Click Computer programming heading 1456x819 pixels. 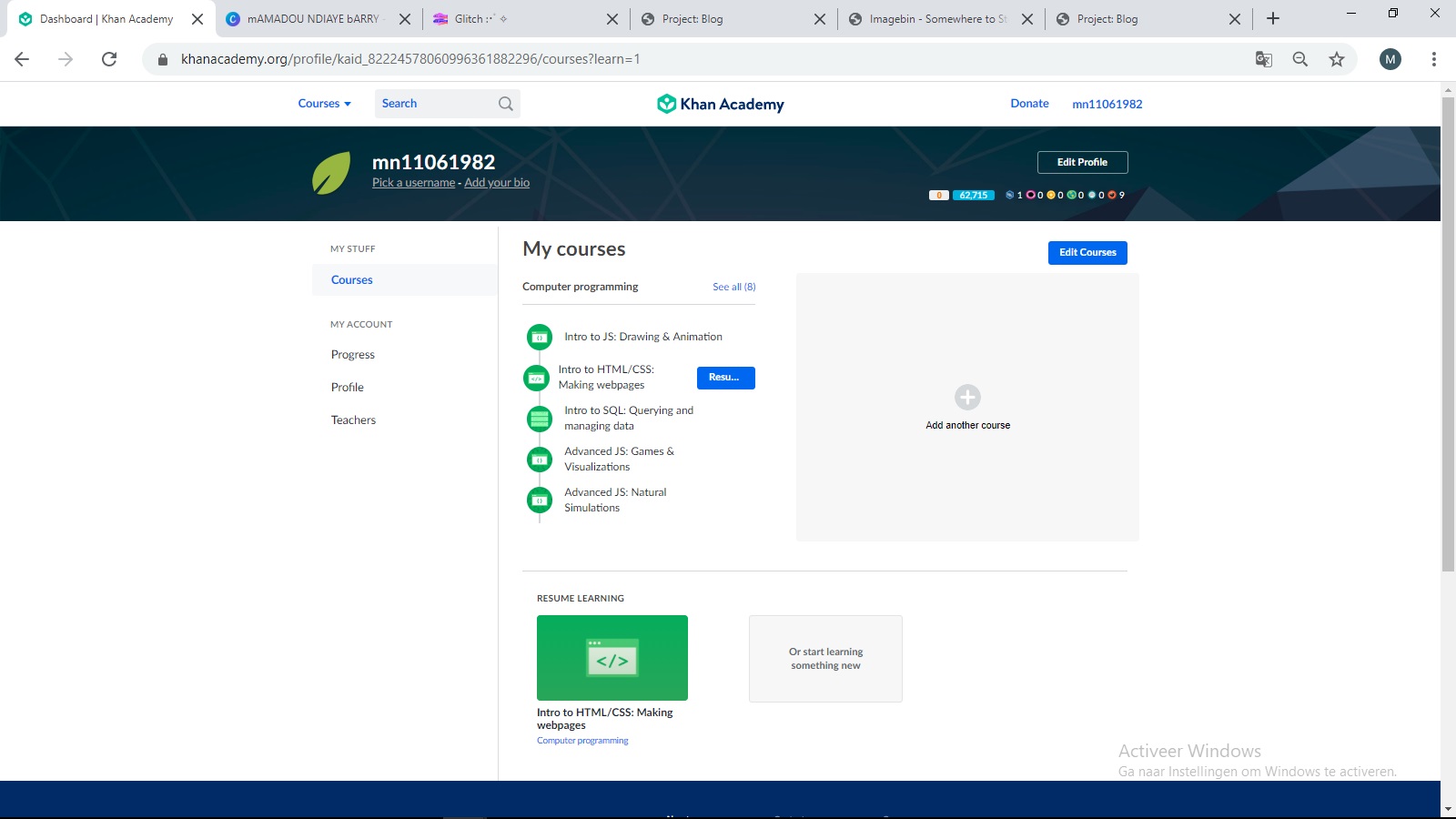point(580,287)
